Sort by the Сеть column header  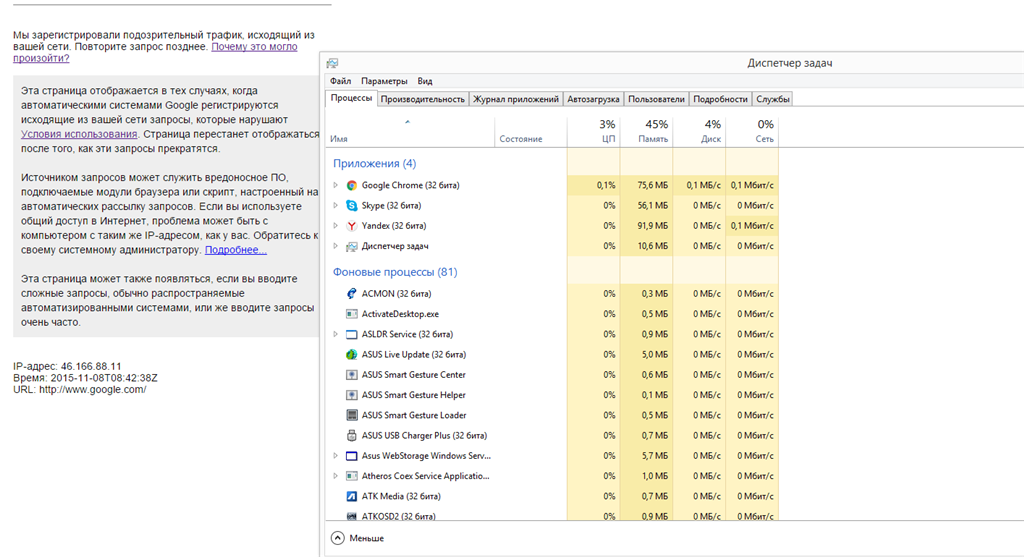tap(752, 131)
